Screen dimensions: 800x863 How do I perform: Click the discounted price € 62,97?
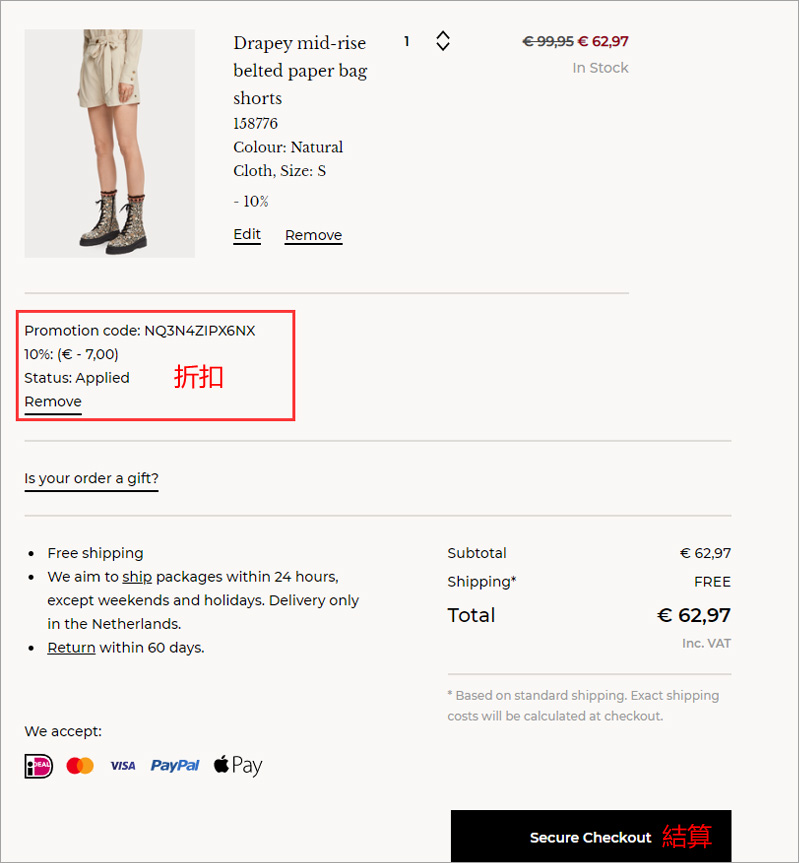tap(603, 41)
